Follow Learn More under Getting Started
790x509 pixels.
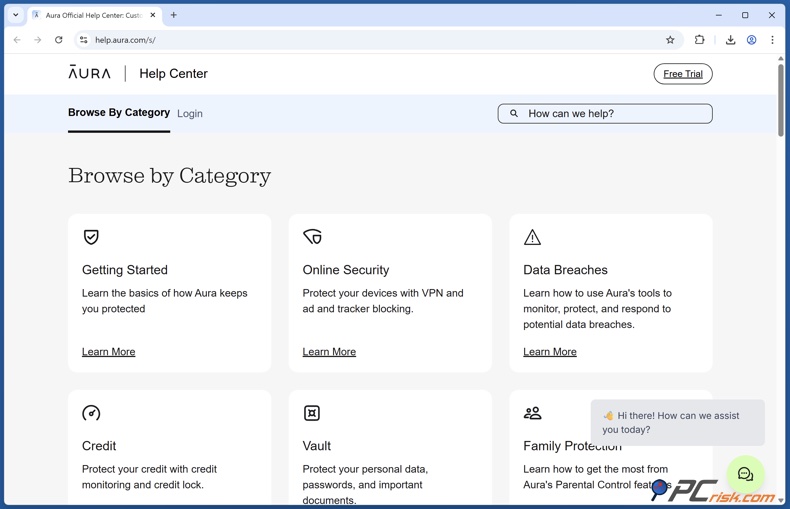pyautogui.click(x=108, y=352)
